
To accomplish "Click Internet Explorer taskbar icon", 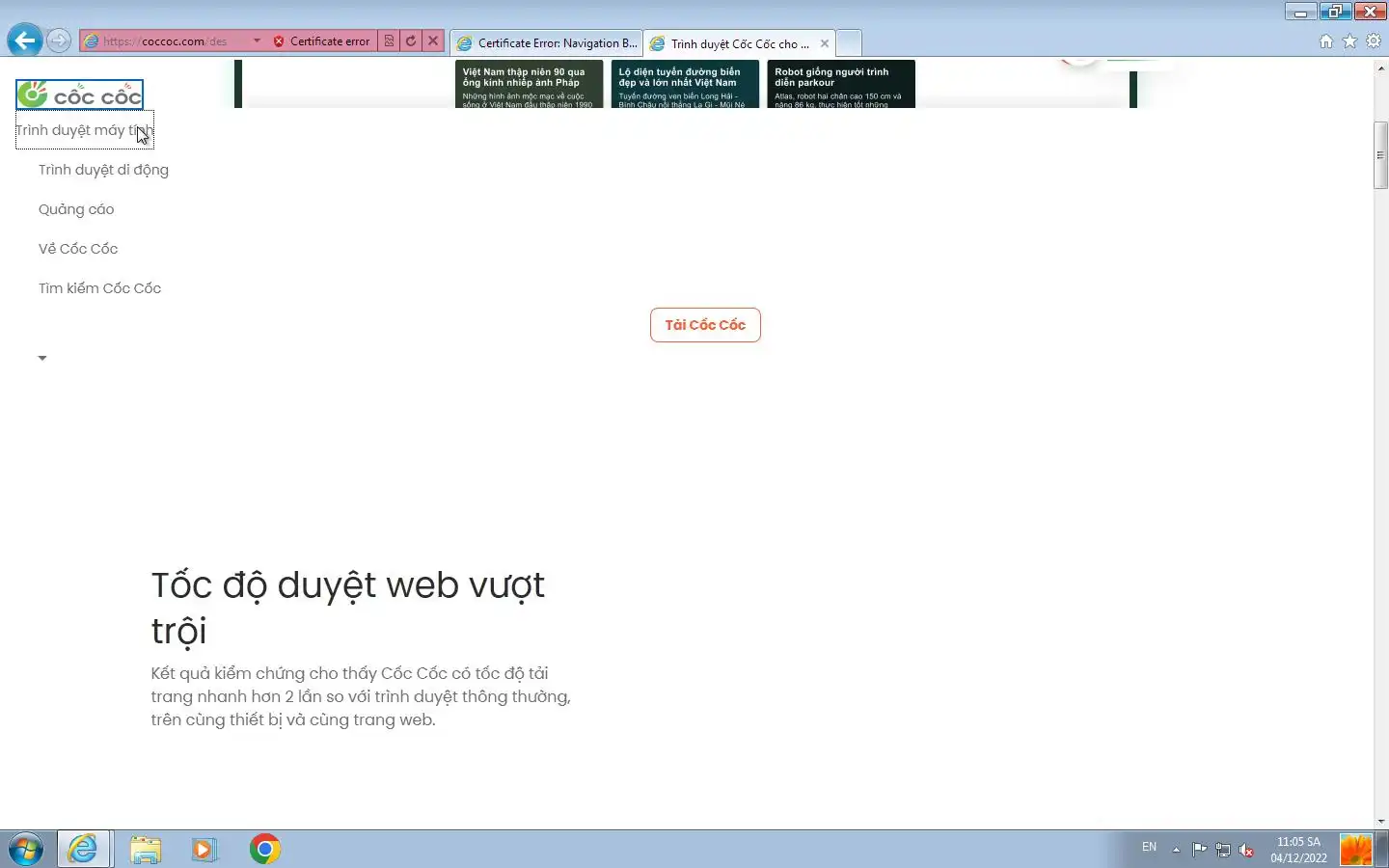I will (x=83, y=849).
